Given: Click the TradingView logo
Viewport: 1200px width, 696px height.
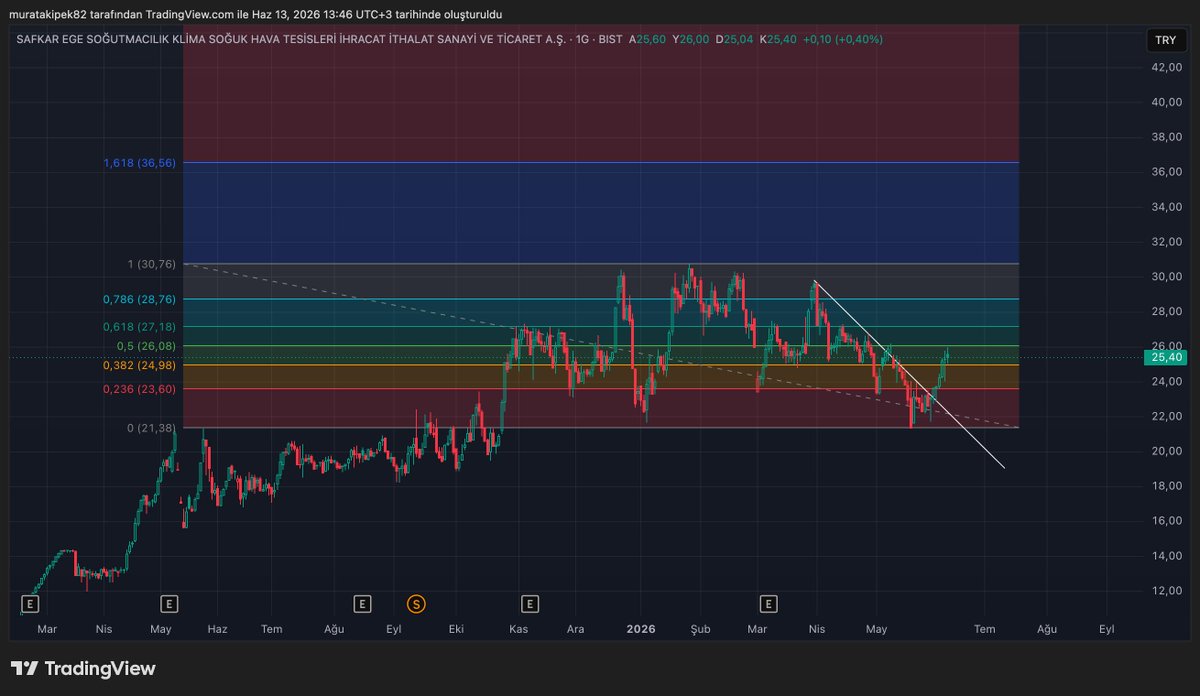Looking at the screenshot, I should tap(83, 668).
